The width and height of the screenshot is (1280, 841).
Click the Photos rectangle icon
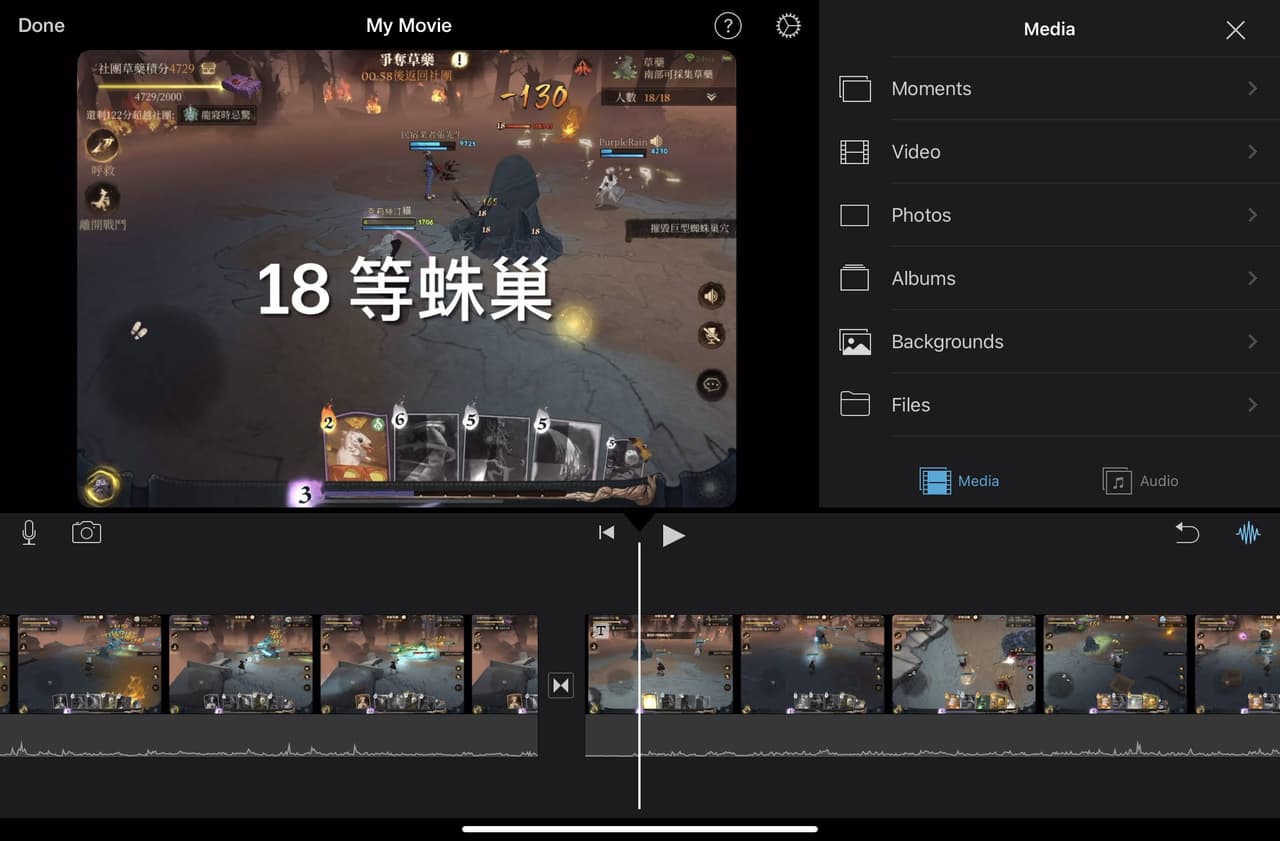click(x=855, y=215)
